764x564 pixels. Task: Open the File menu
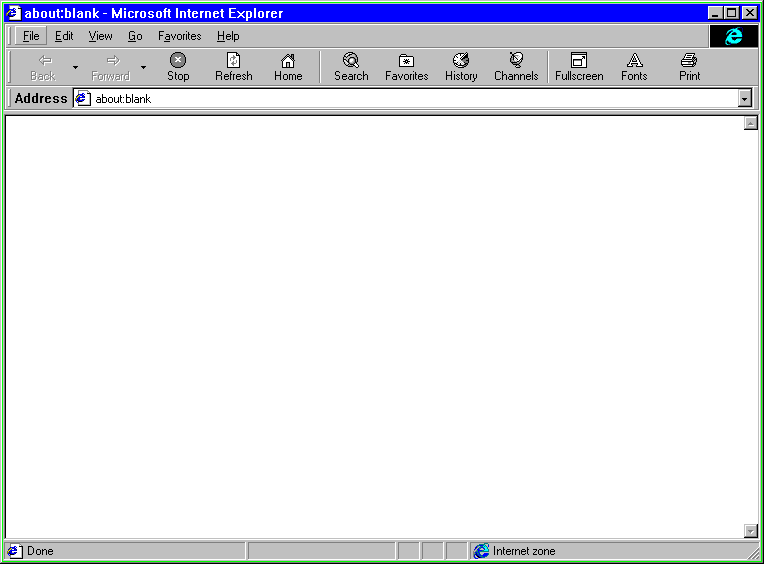point(31,36)
